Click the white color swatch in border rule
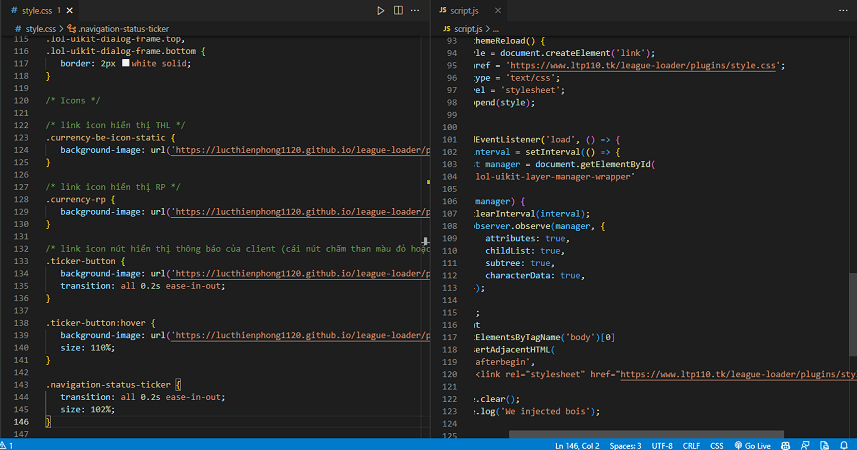The height and width of the screenshot is (450, 857). point(124,63)
